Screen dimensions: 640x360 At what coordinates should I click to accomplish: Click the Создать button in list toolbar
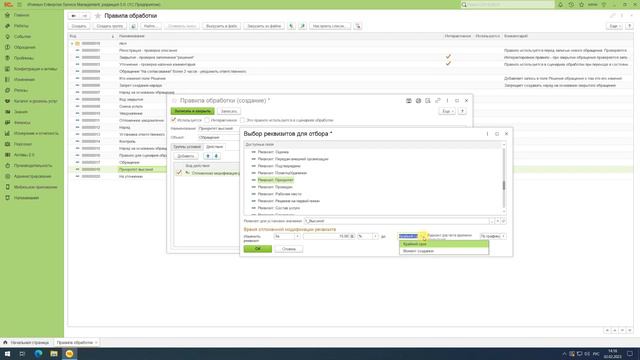79,26
